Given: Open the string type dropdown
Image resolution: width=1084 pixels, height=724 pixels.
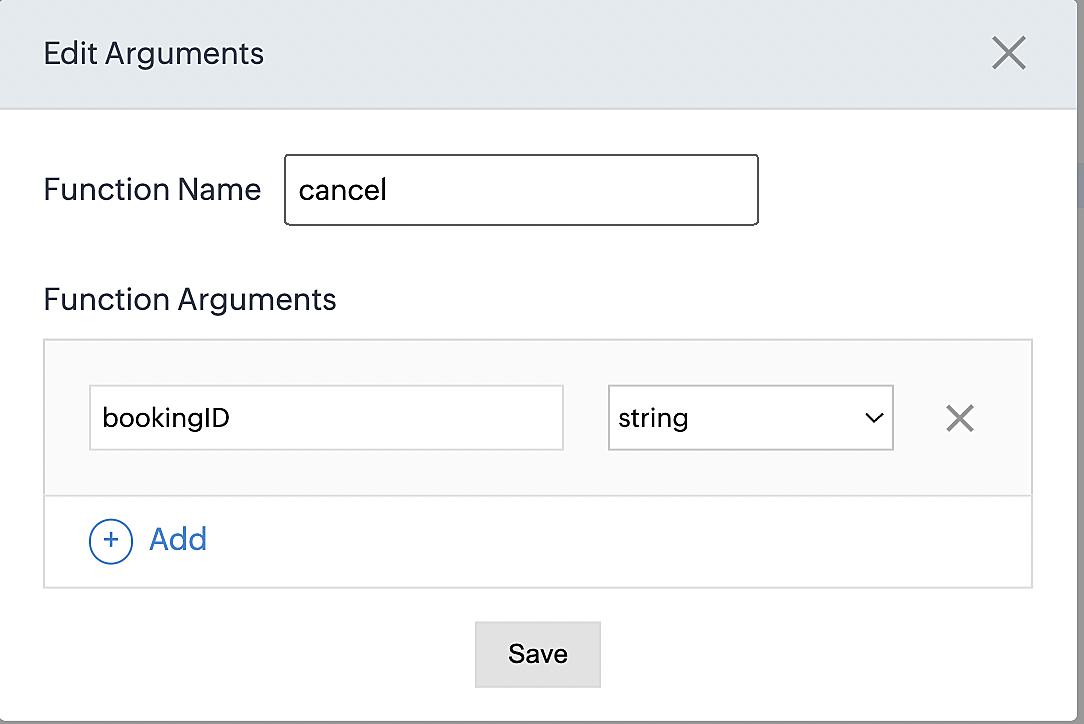Looking at the screenshot, I should click(x=751, y=418).
